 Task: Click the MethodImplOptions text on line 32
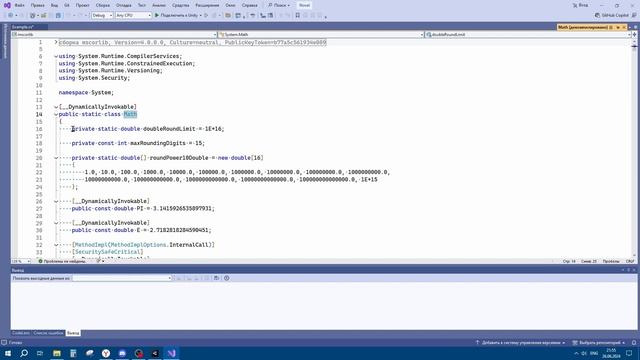tap(139, 245)
